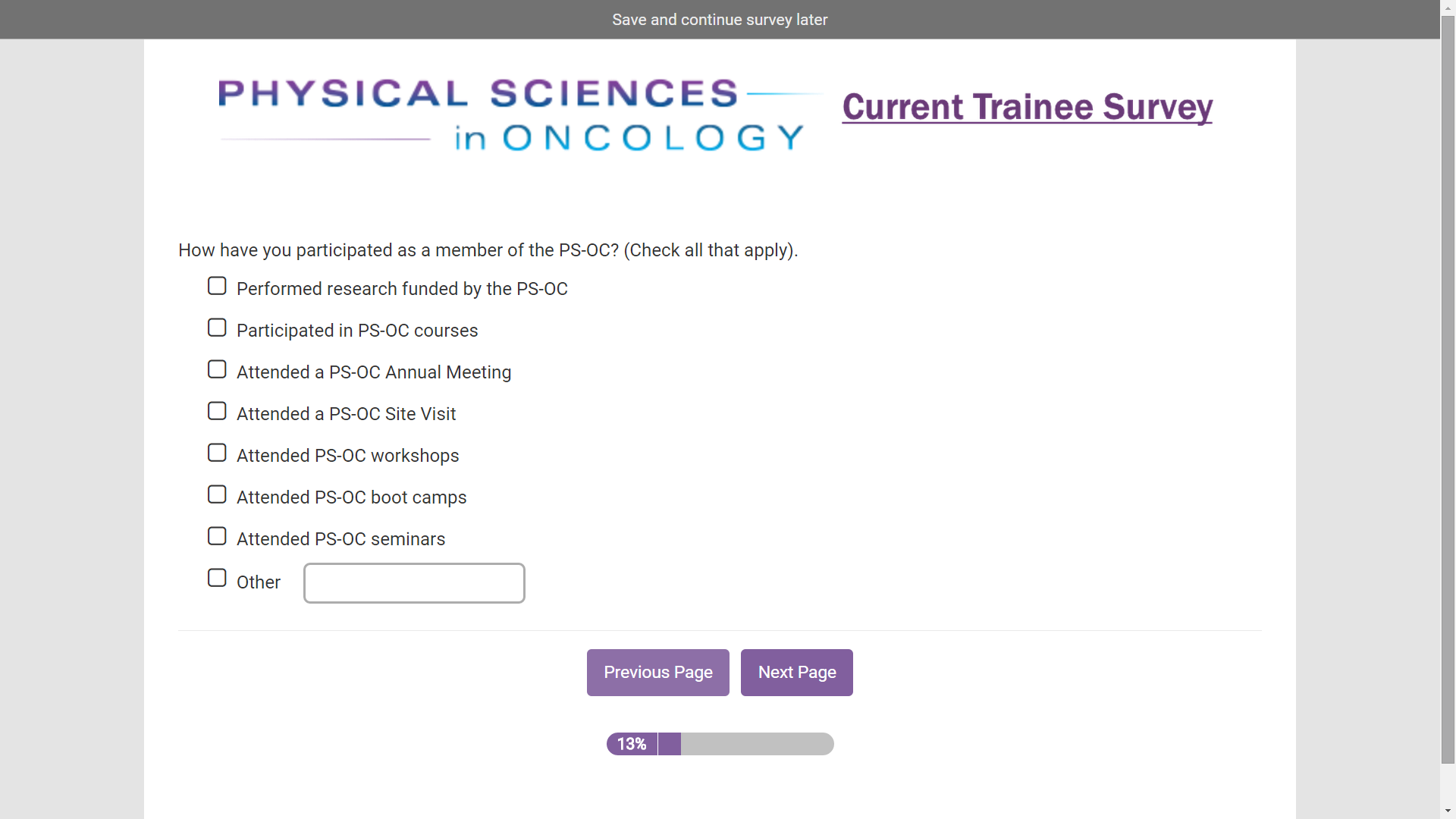Open the Current Trainee Survey title link

[x=1027, y=107]
